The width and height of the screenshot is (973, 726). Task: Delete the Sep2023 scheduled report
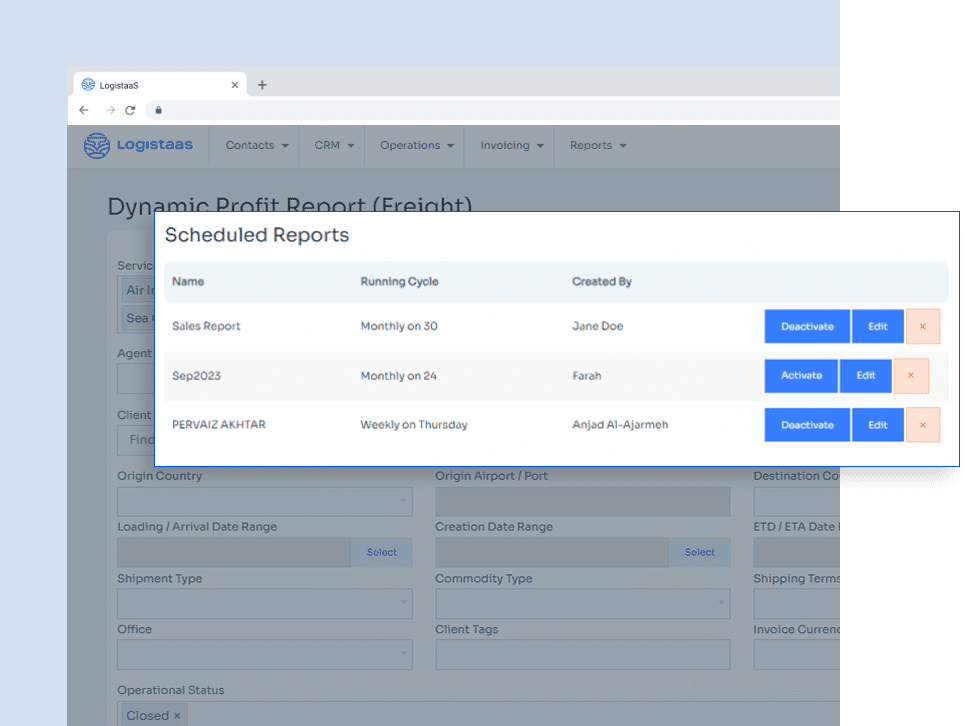[x=911, y=375]
